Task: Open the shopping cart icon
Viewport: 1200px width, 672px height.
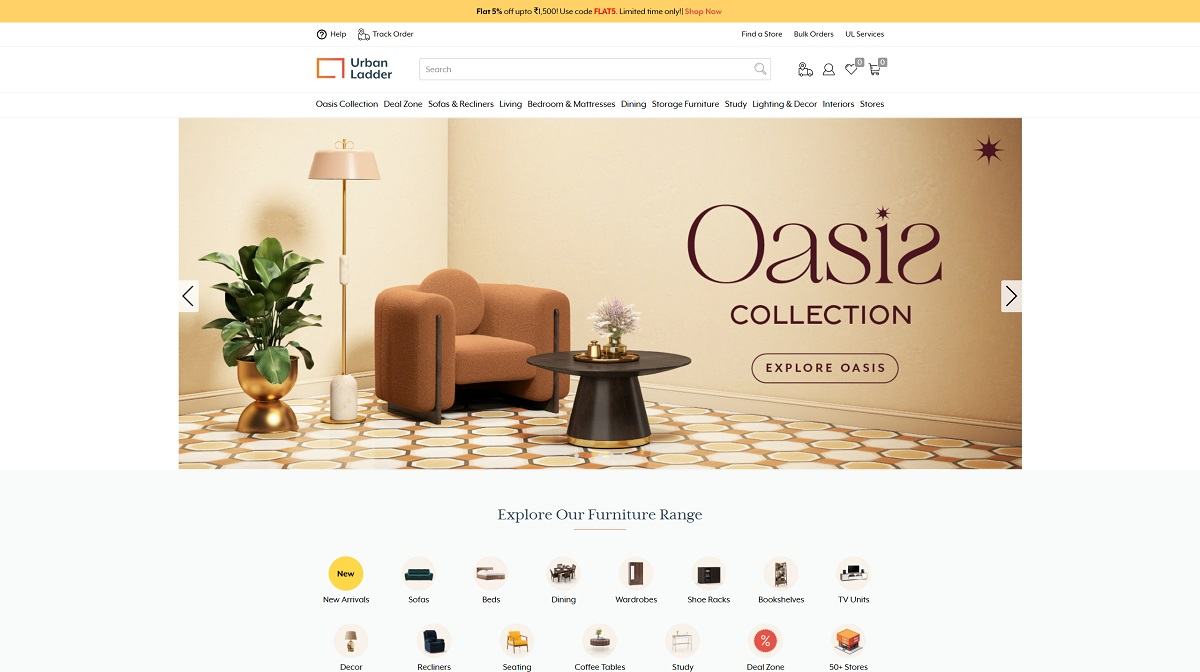Action: coord(875,69)
